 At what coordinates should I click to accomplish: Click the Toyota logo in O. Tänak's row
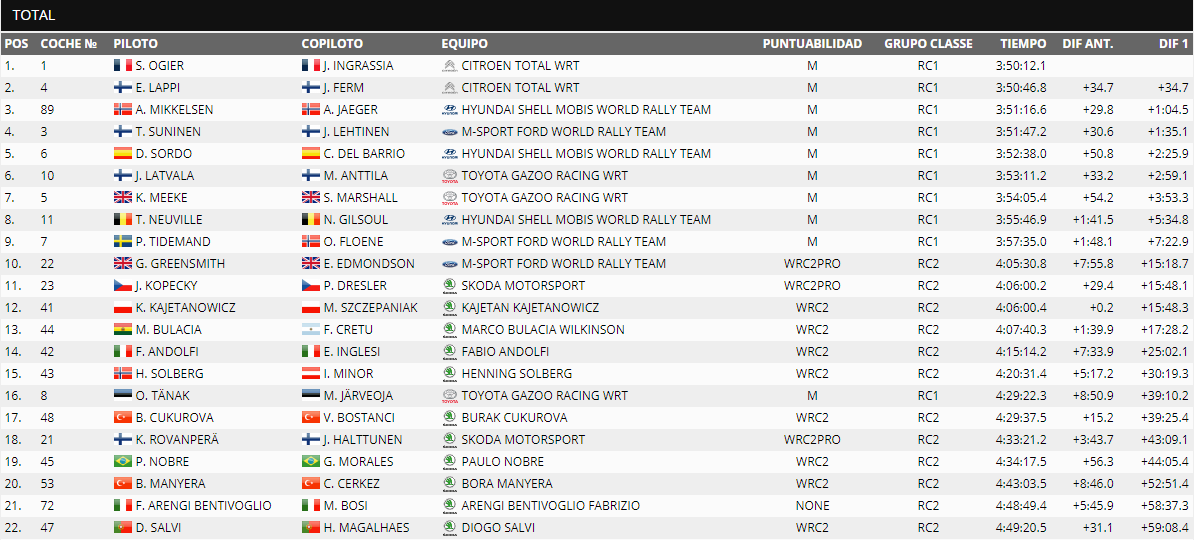tap(449, 396)
